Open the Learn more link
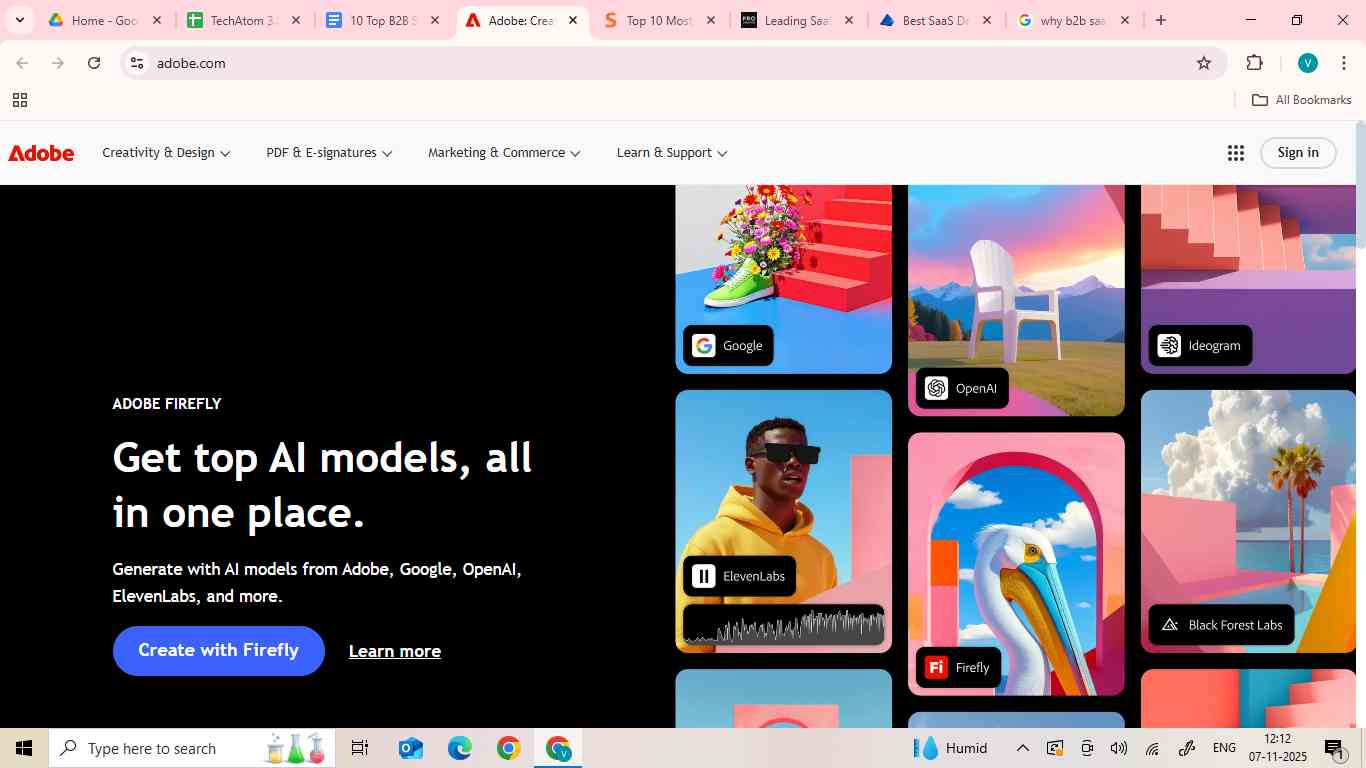The image size is (1366, 768). 394,651
